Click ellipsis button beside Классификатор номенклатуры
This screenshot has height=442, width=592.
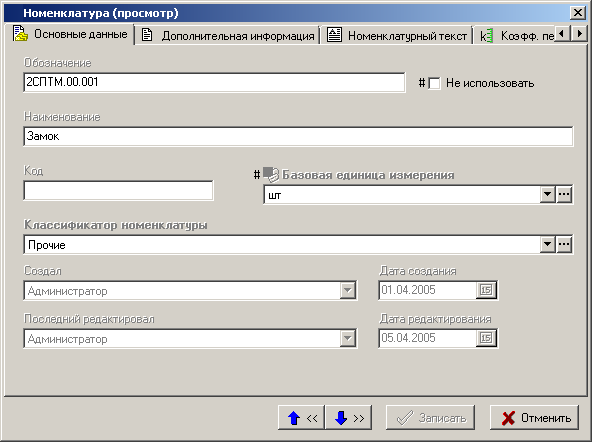coord(564,244)
